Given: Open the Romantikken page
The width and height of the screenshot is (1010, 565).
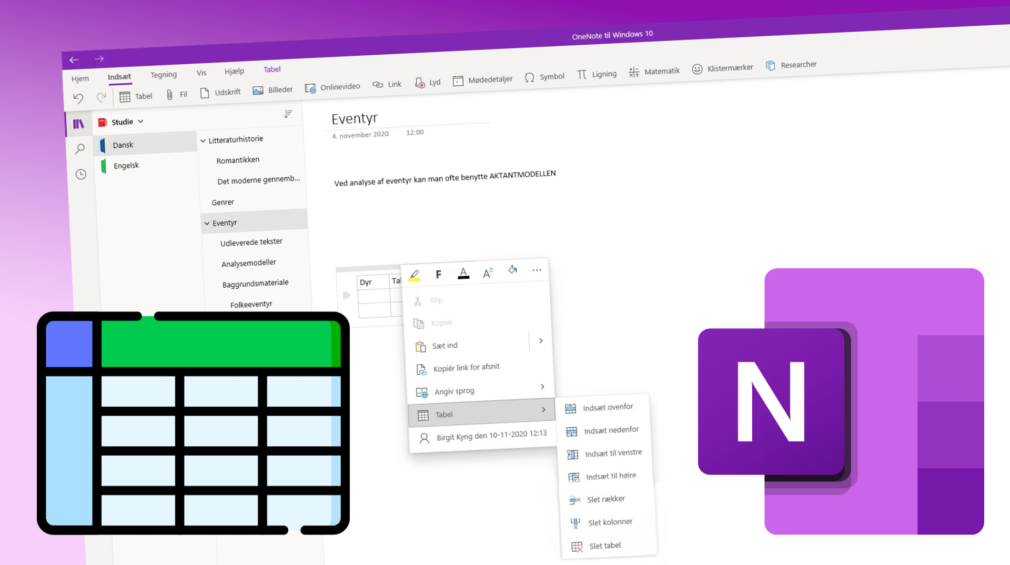Looking at the screenshot, I should click(x=238, y=160).
